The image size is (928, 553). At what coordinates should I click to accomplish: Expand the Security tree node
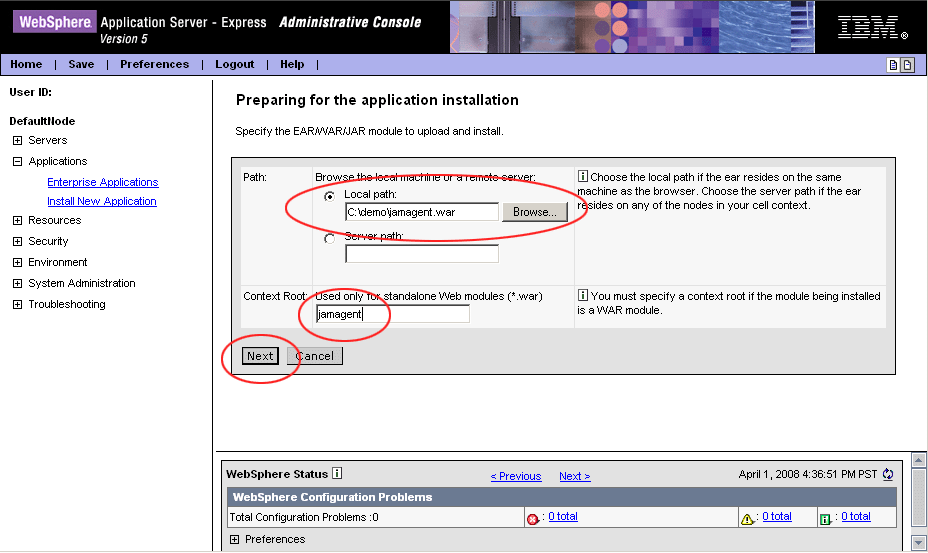tap(18, 241)
